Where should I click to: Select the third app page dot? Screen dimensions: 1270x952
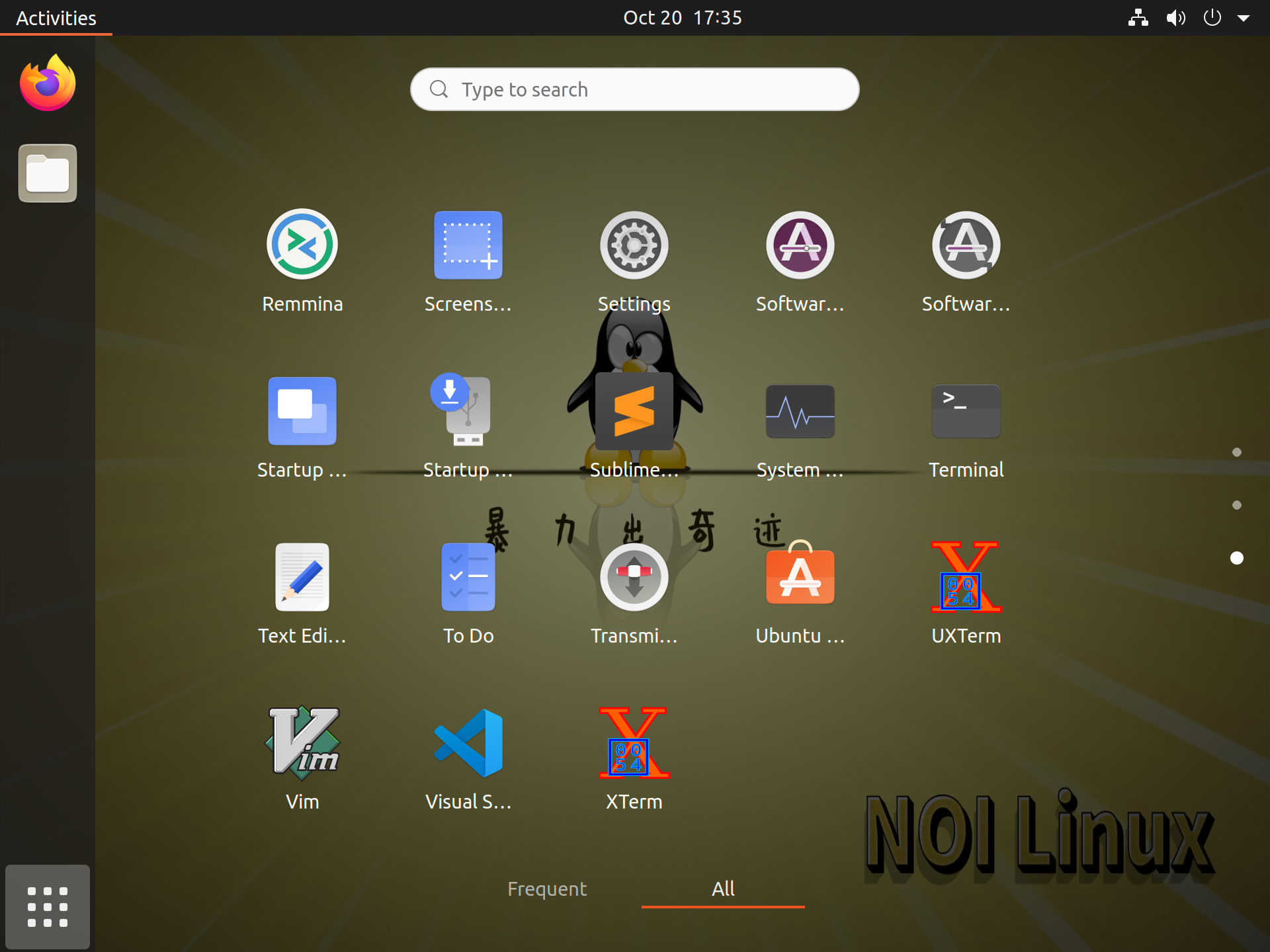tap(1237, 558)
